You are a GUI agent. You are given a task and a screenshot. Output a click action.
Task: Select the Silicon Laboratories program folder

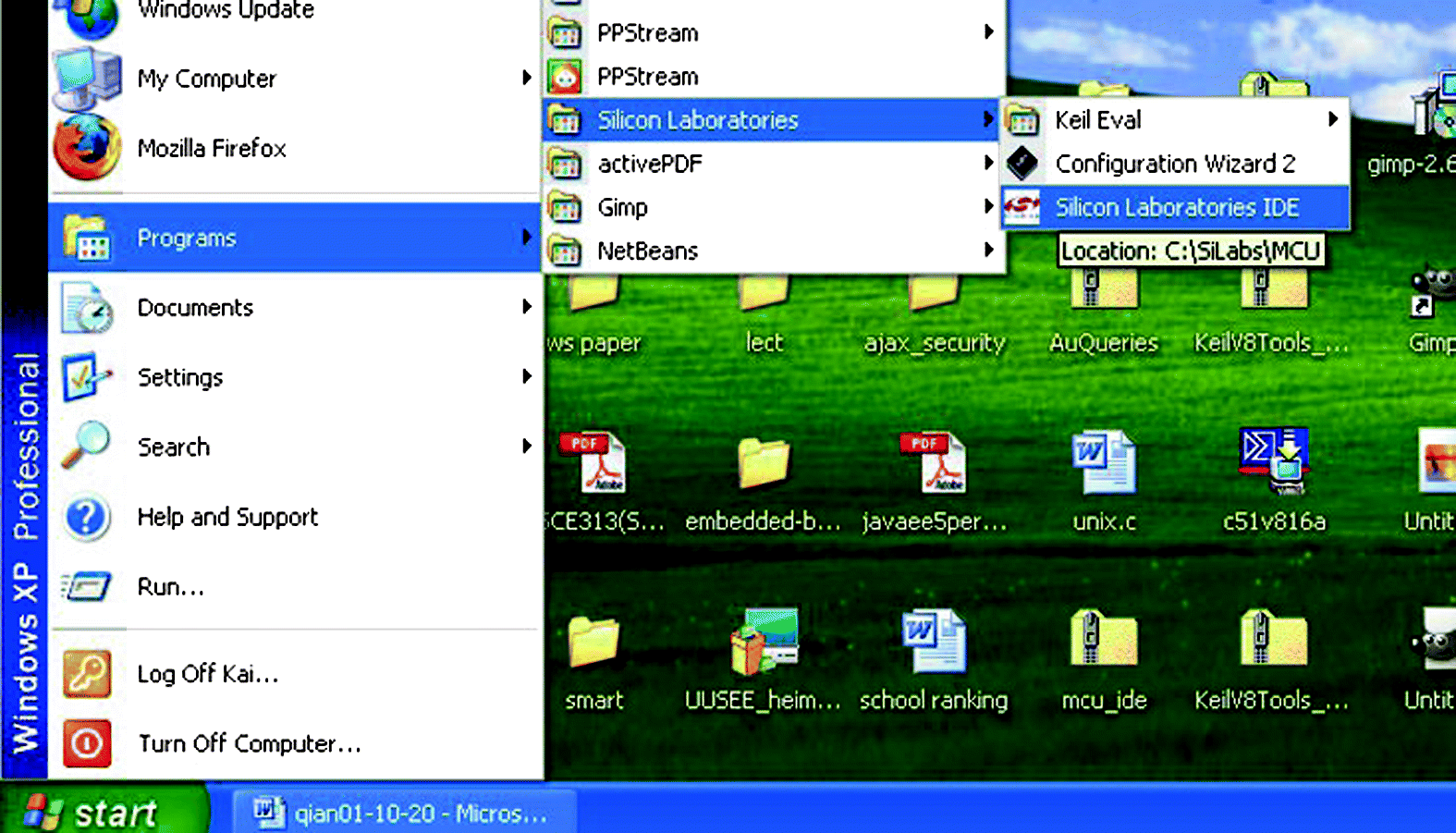point(773,120)
